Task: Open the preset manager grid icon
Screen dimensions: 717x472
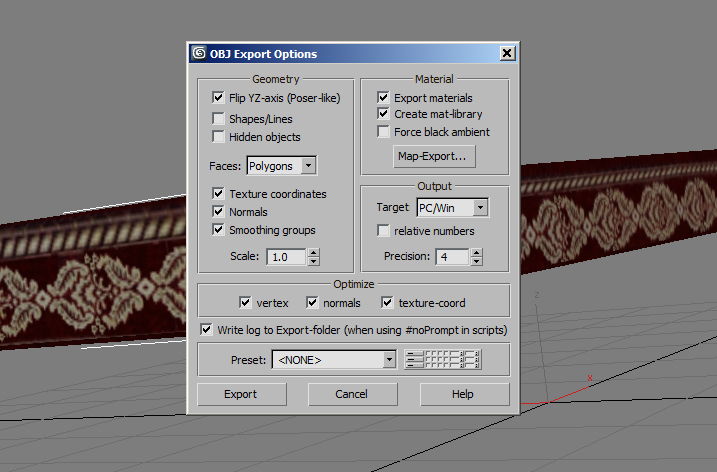Action: coord(443,359)
